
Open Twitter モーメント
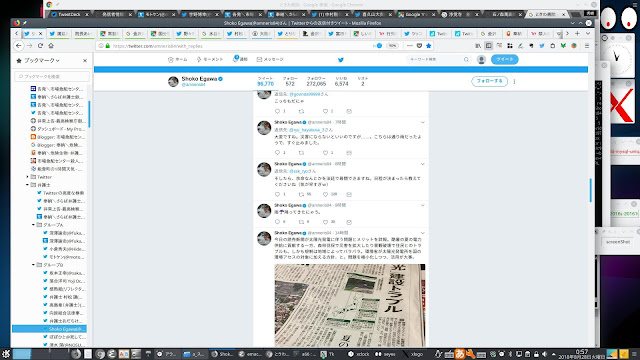tap(210, 60)
